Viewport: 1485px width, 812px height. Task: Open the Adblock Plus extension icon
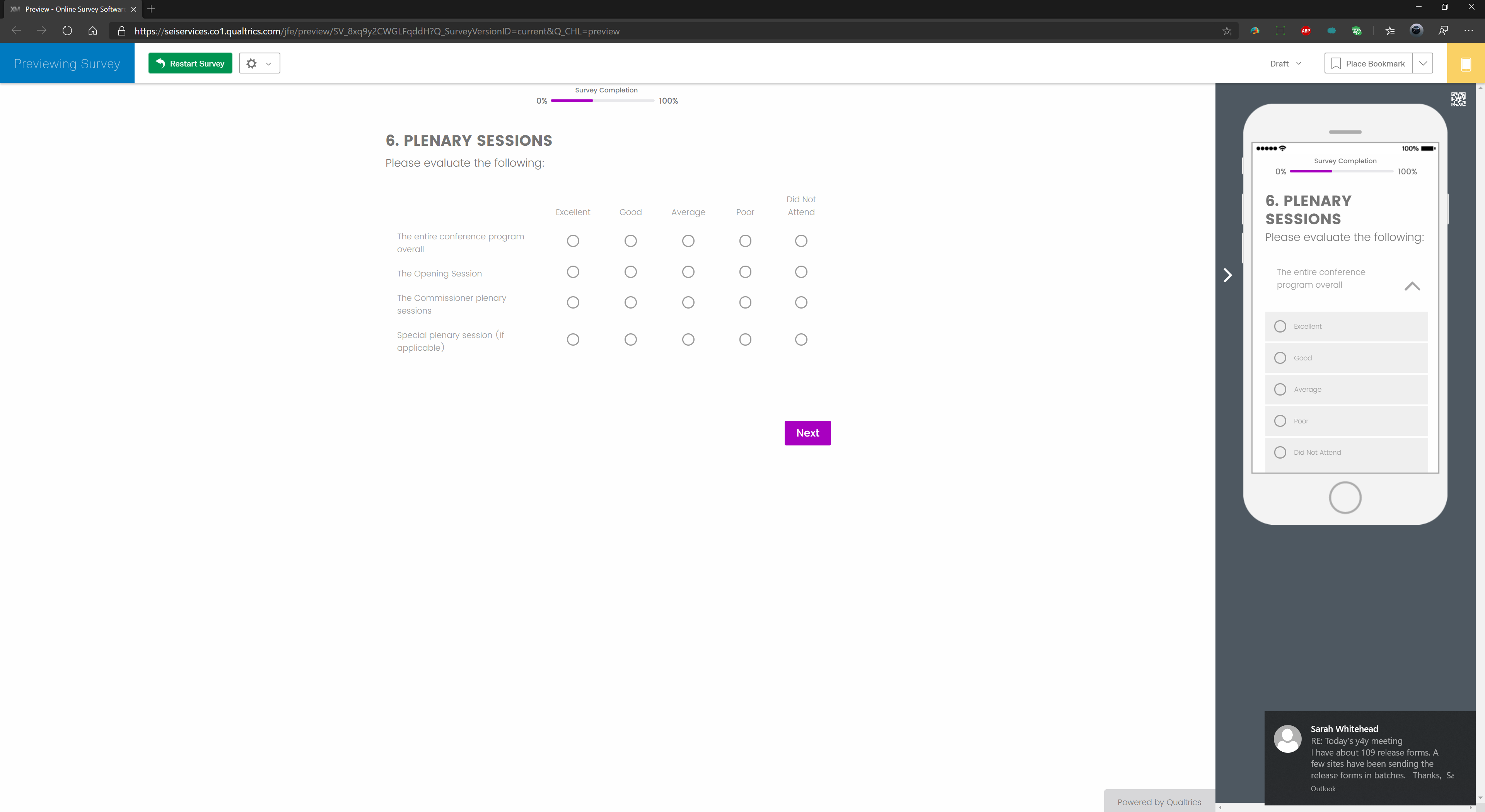pyautogui.click(x=1306, y=31)
